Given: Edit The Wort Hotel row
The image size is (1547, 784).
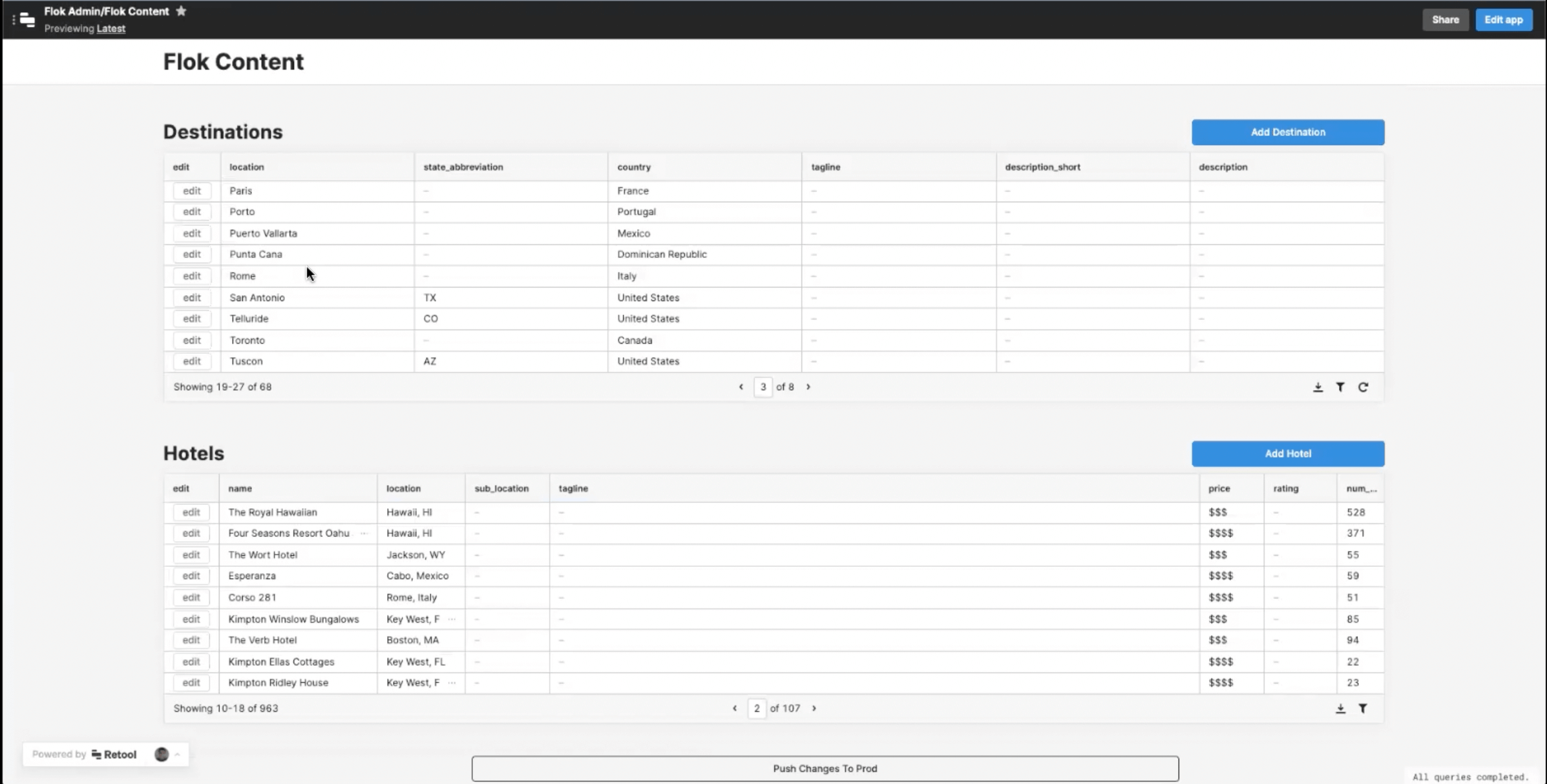Looking at the screenshot, I should [191, 555].
